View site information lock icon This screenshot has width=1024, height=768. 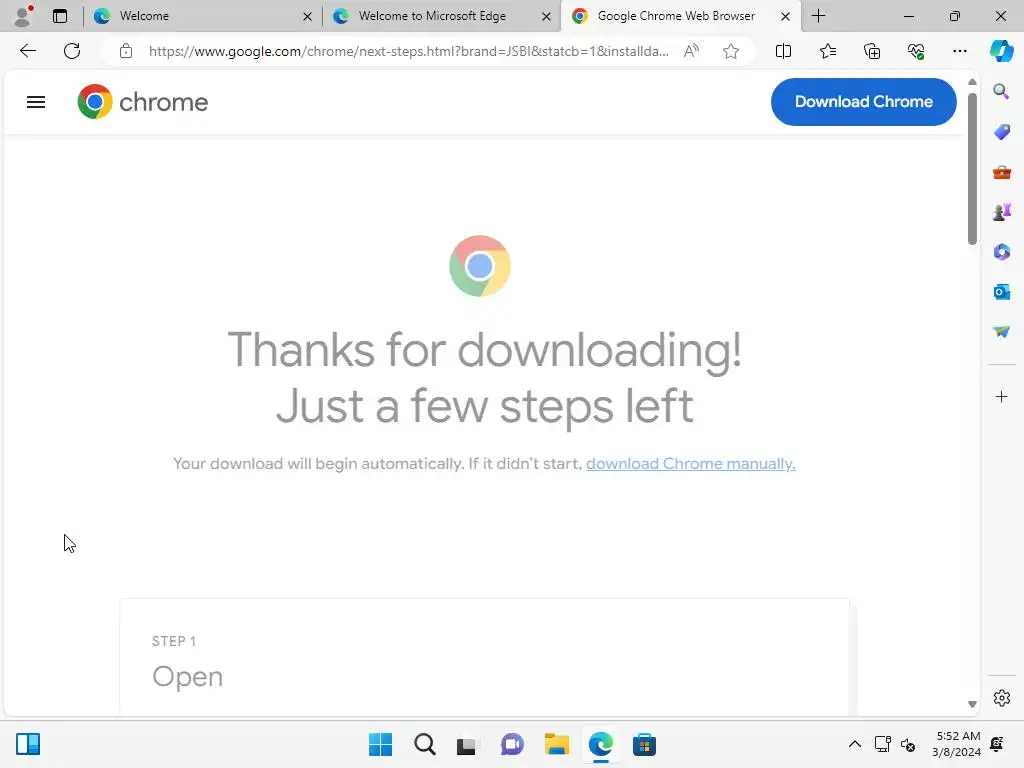pyautogui.click(x=125, y=51)
